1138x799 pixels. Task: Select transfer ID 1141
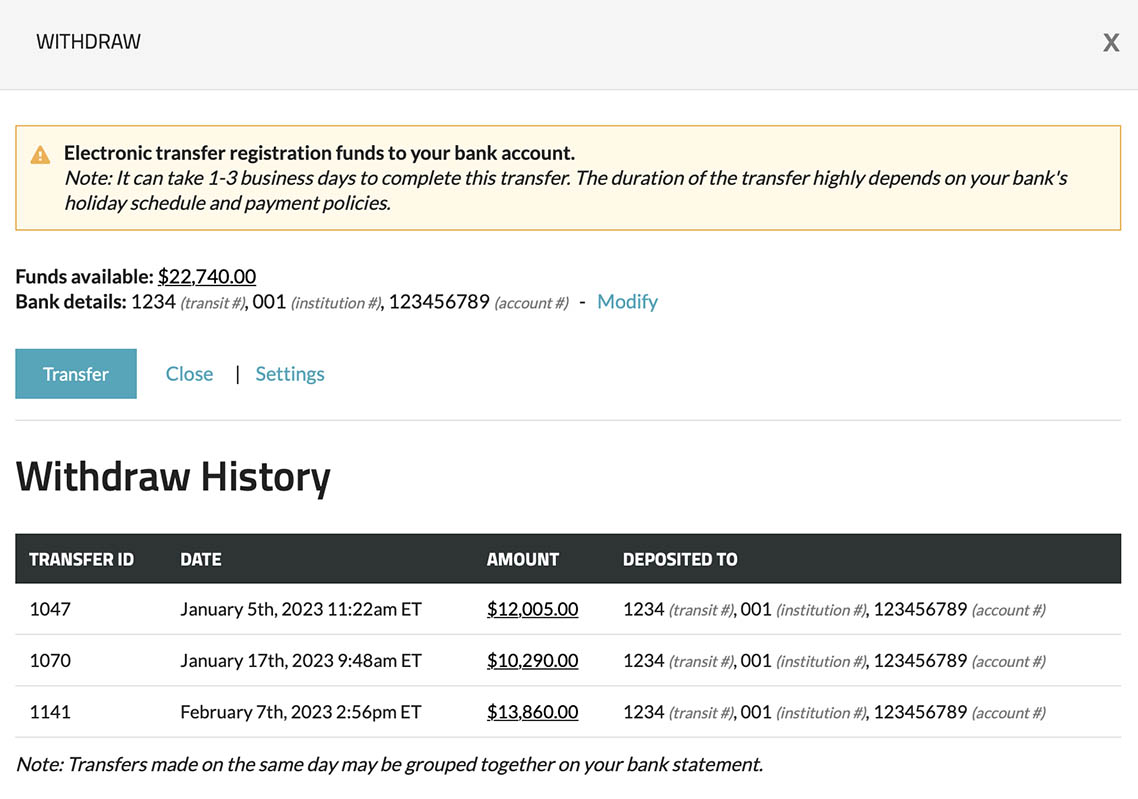pyautogui.click(x=50, y=712)
